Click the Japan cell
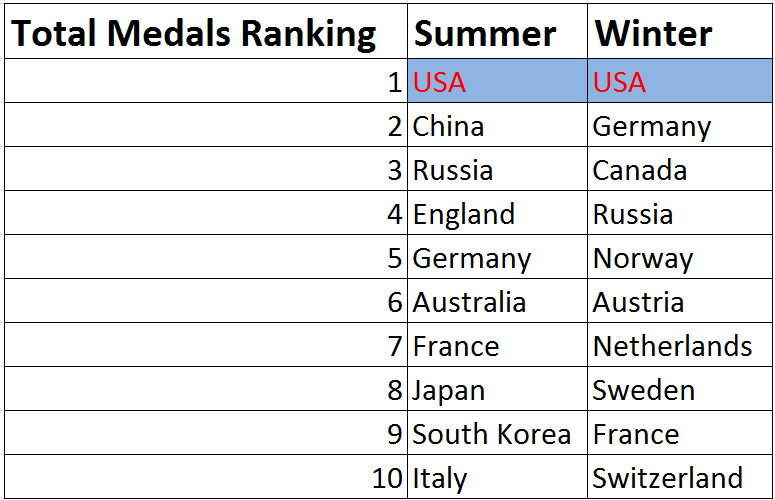Screen dimensions: 775x500 click(497, 390)
